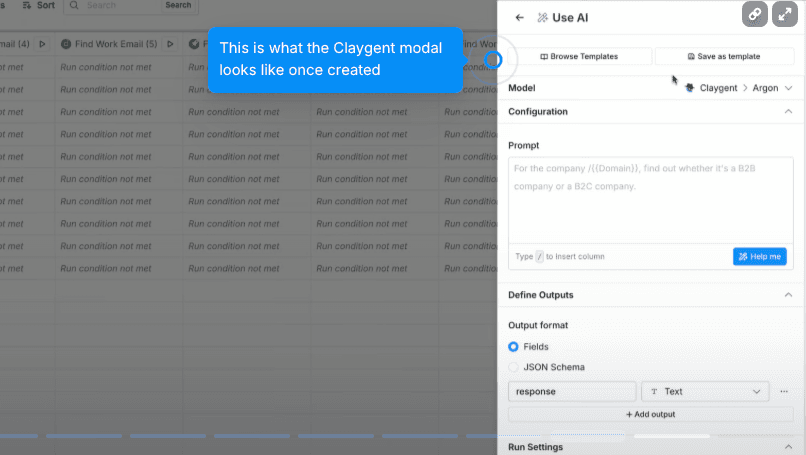
Task: Click into the Prompt text area
Action: point(650,200)
